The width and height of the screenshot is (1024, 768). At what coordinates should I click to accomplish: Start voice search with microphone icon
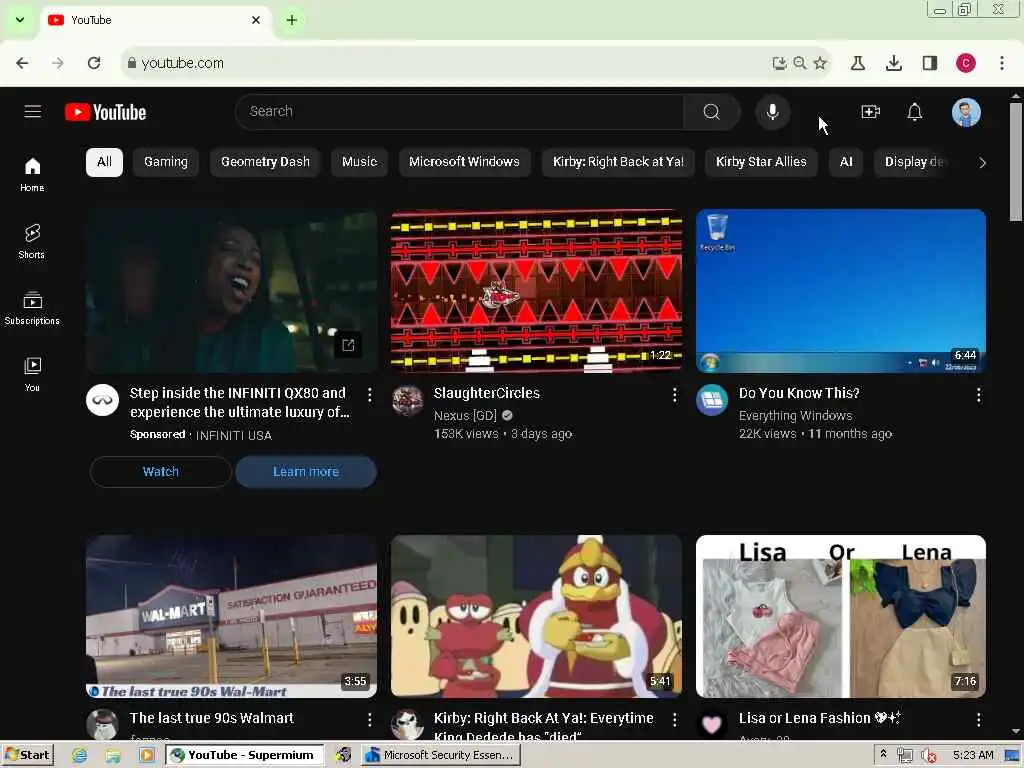773,112
